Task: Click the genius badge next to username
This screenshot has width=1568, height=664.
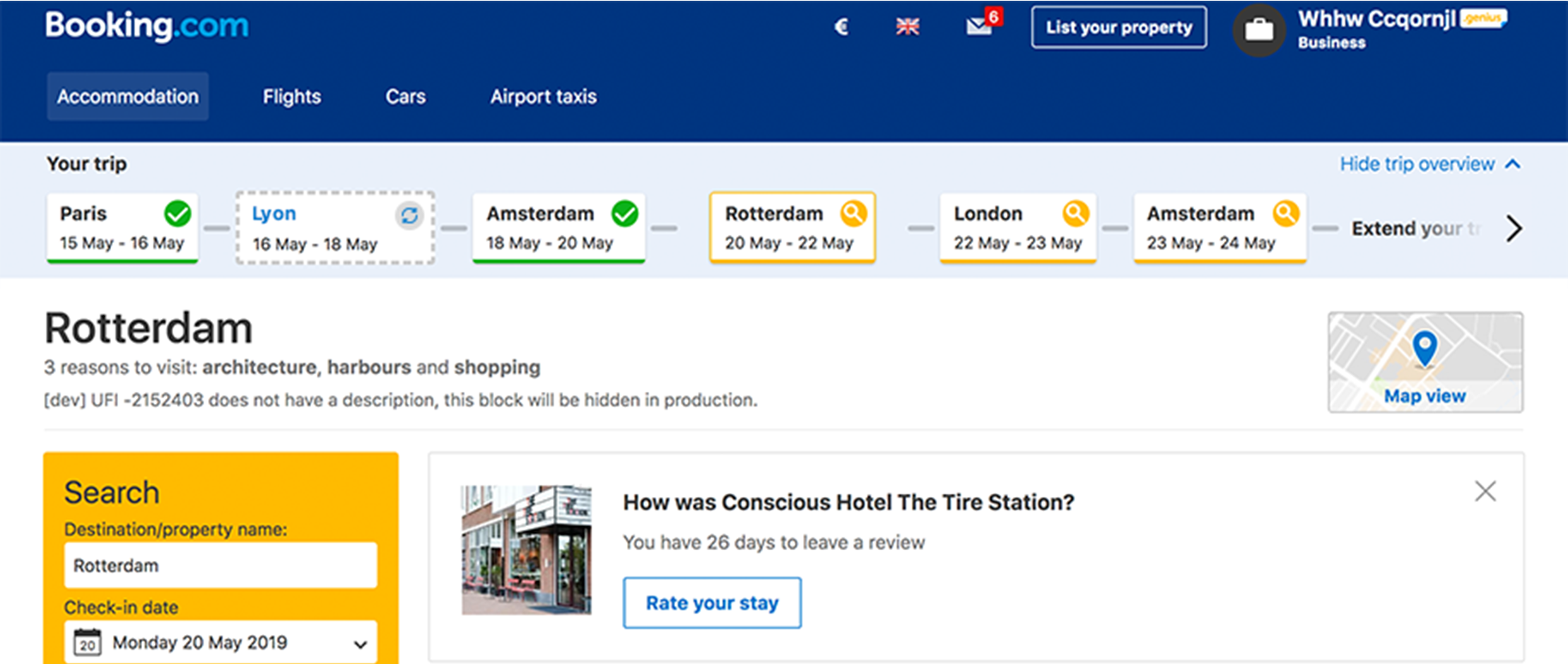Action: 1483,18
